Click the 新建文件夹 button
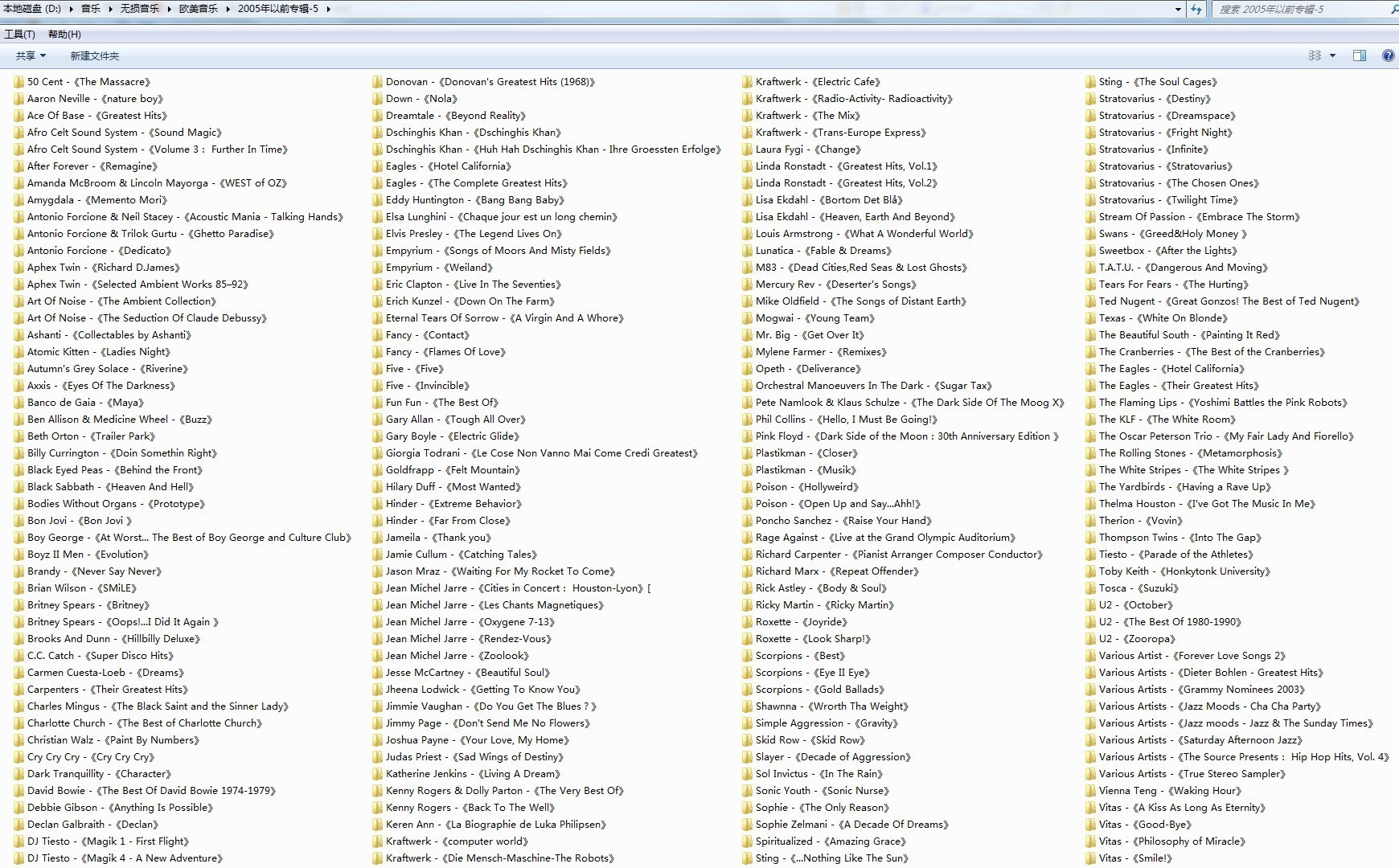The image size is (1399, 868). pyautogui.click(x=94, y=55)
